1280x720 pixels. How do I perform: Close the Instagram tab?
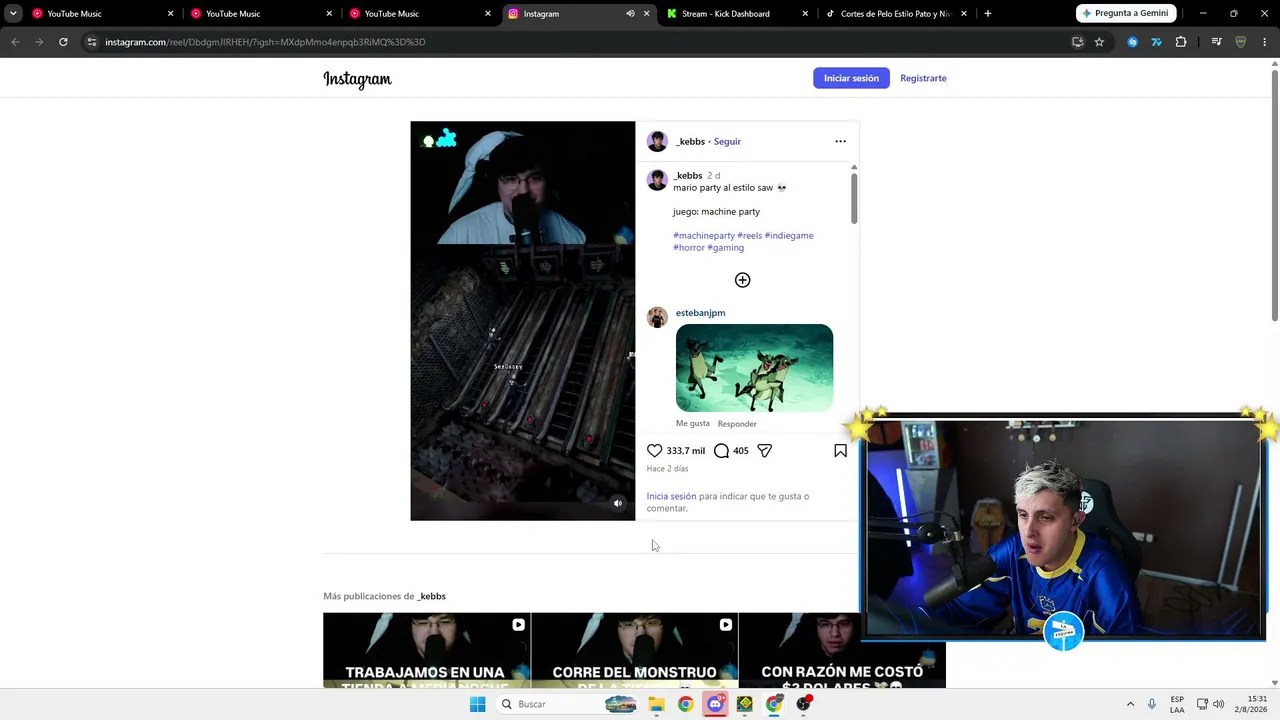(646, 14)
